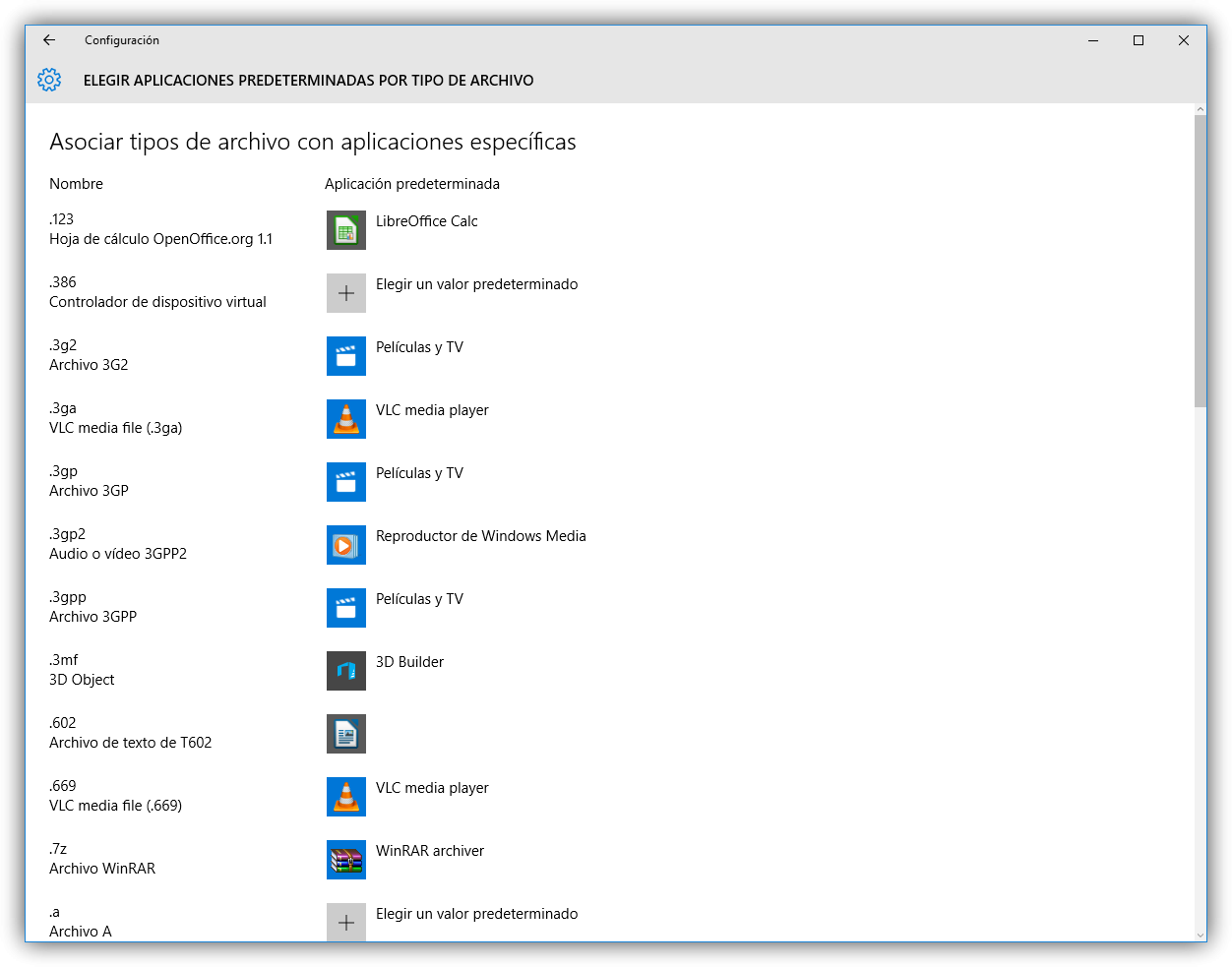
Task: Click the 'Aplicación predeterminada' column header
Action: coord(412,184)
